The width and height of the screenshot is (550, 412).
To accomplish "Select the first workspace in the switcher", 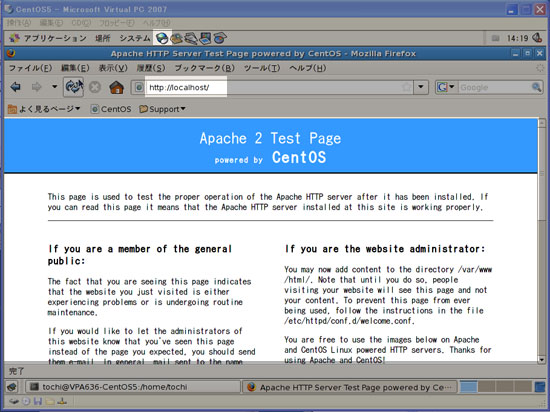I will (468, 387).
